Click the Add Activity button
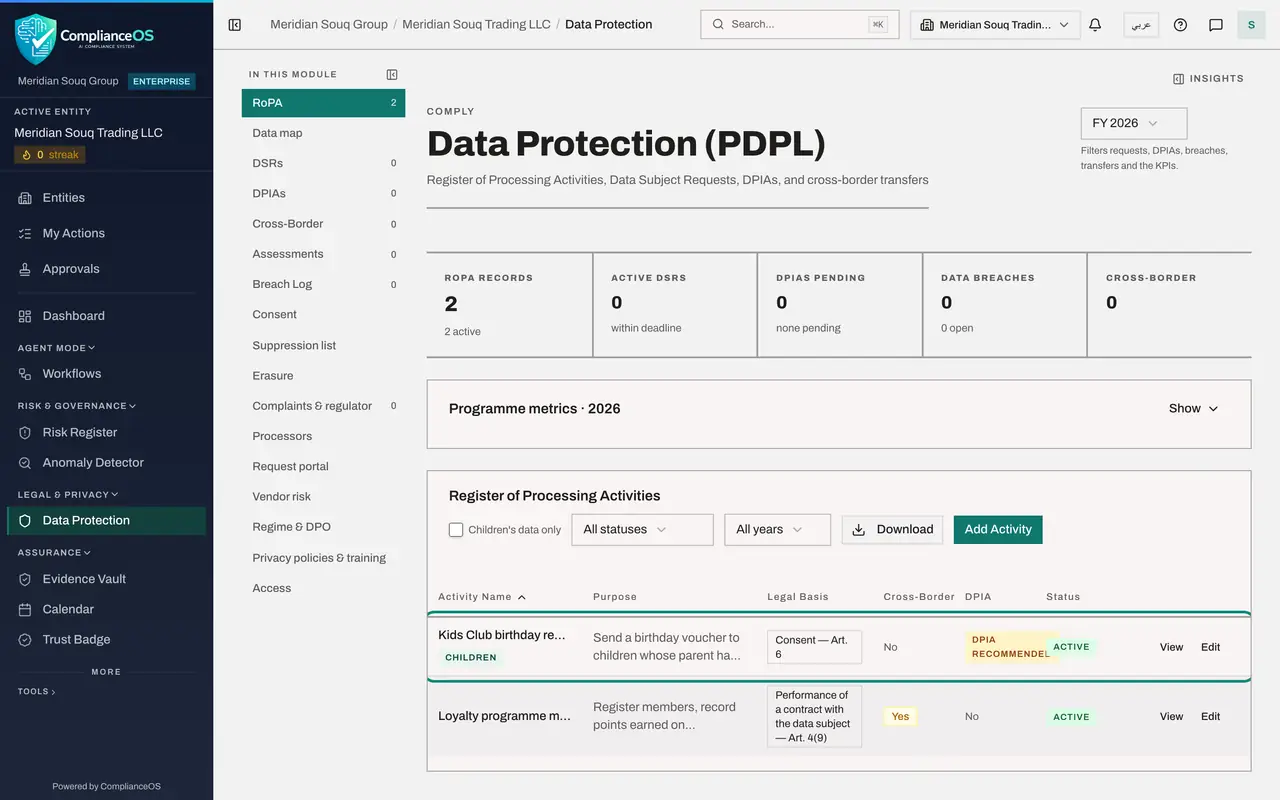 tap(998, 530)
